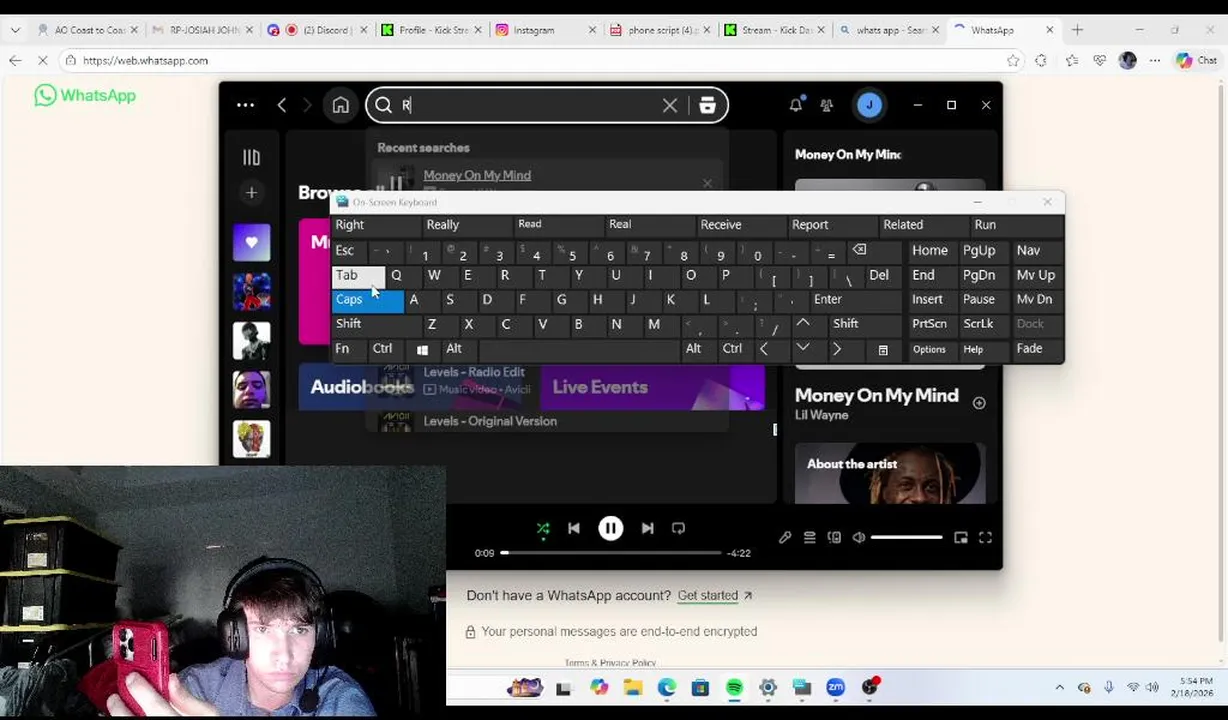Open Connect to a device

tap(834, 538)
